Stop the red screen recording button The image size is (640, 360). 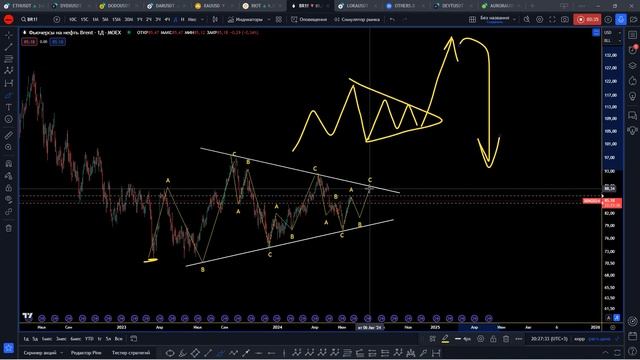pyautogui.click(x=587, y=19)
